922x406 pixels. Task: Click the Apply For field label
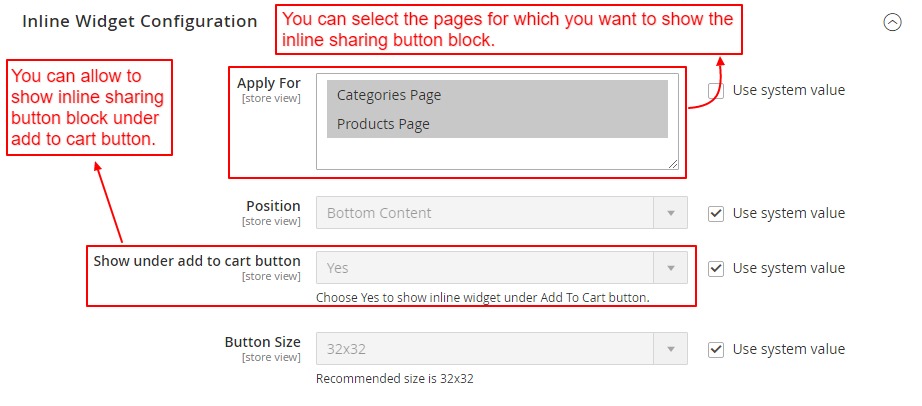(268, 82)
